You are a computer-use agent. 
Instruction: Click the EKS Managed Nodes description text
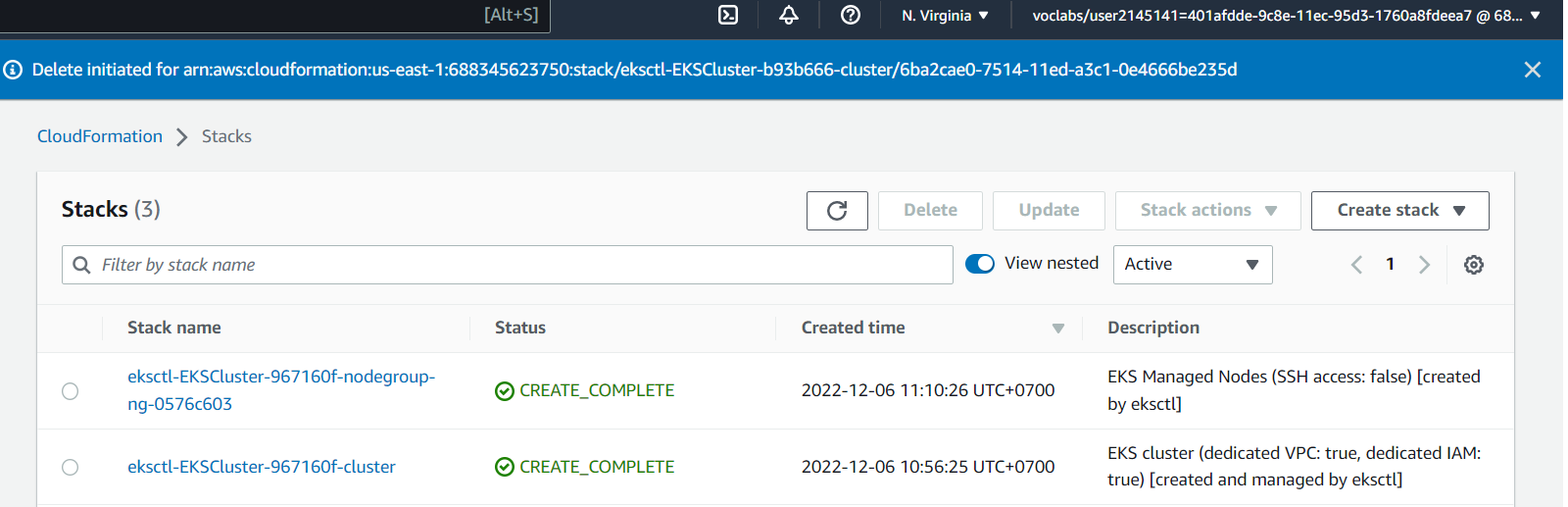tap(1294, 390)
